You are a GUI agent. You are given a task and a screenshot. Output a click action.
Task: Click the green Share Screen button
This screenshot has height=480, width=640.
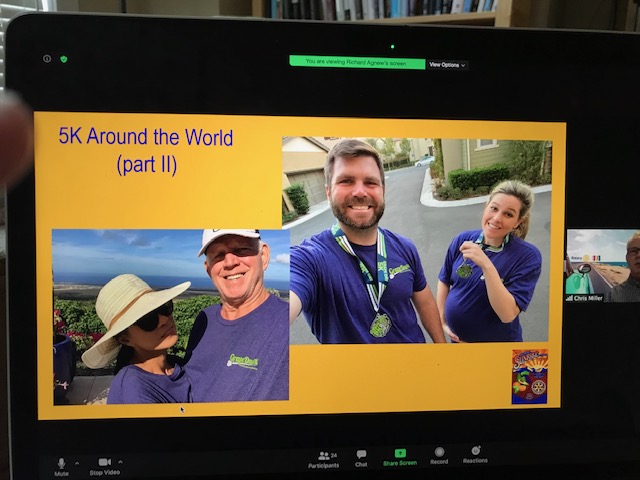(x=400, y=456)
